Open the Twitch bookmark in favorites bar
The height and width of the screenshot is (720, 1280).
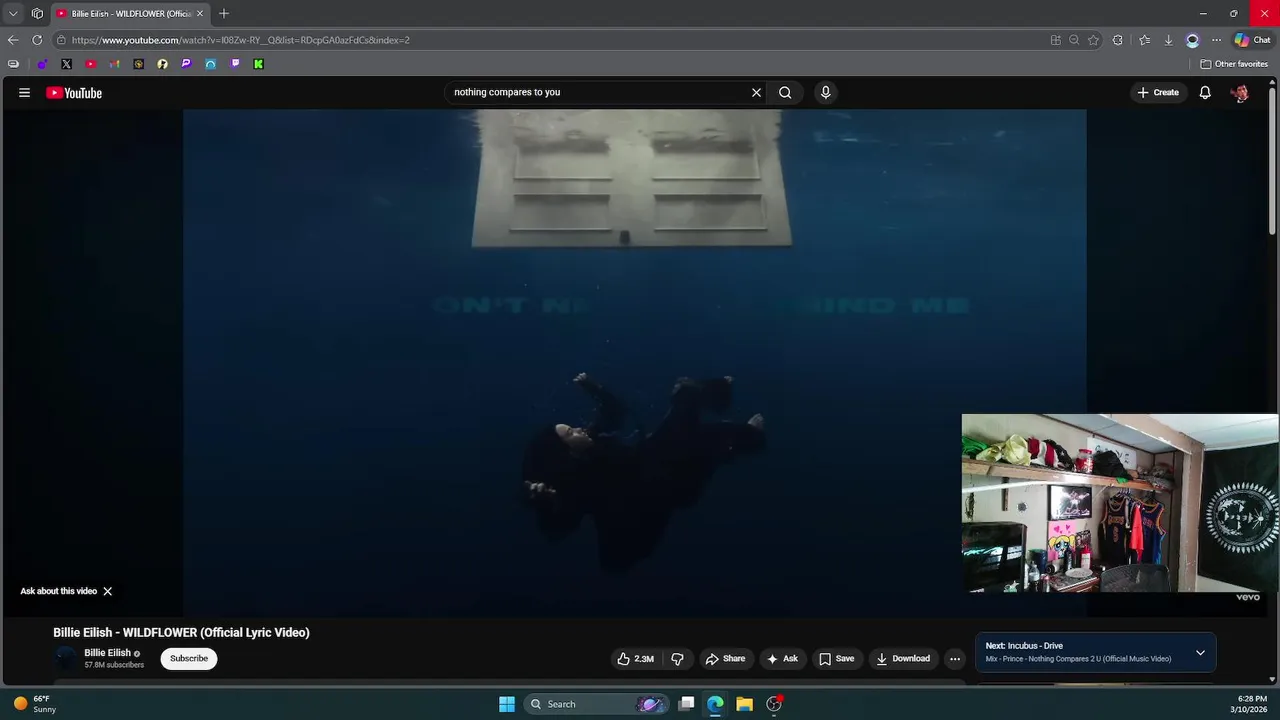234,64
